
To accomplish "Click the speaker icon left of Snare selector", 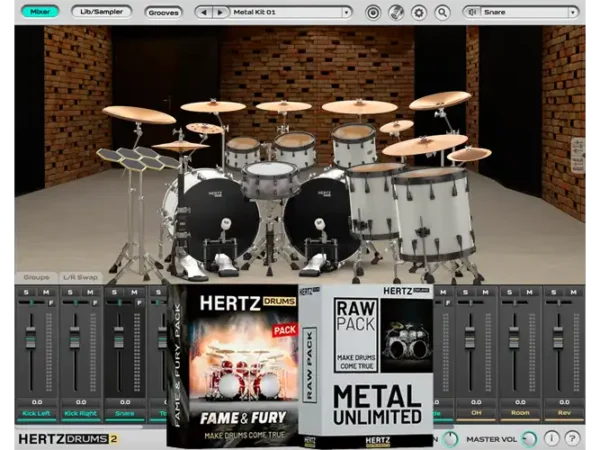I will 473,12.
